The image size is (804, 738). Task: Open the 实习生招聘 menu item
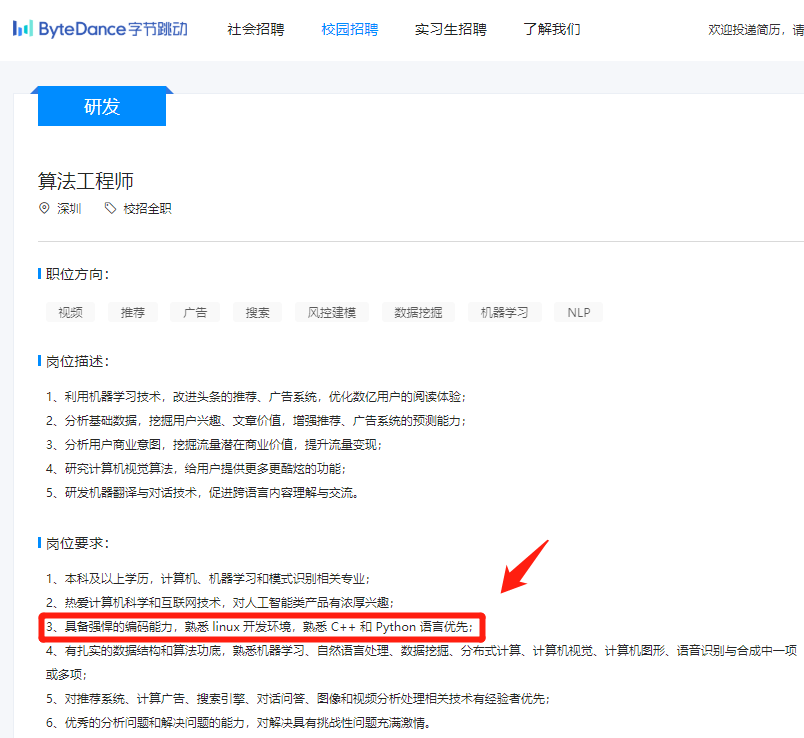point(450,29)
